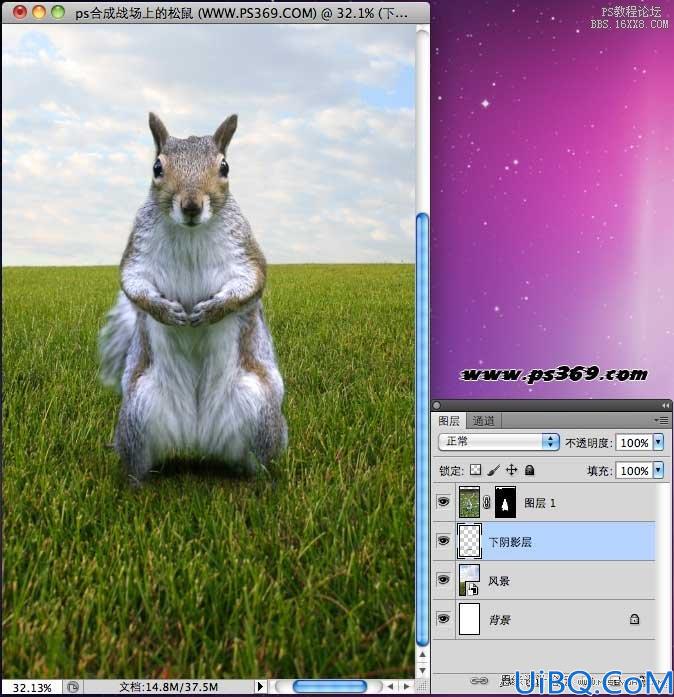
Task: Open the 不透明度 opacity slider arrow
Action: pos(658,442)
